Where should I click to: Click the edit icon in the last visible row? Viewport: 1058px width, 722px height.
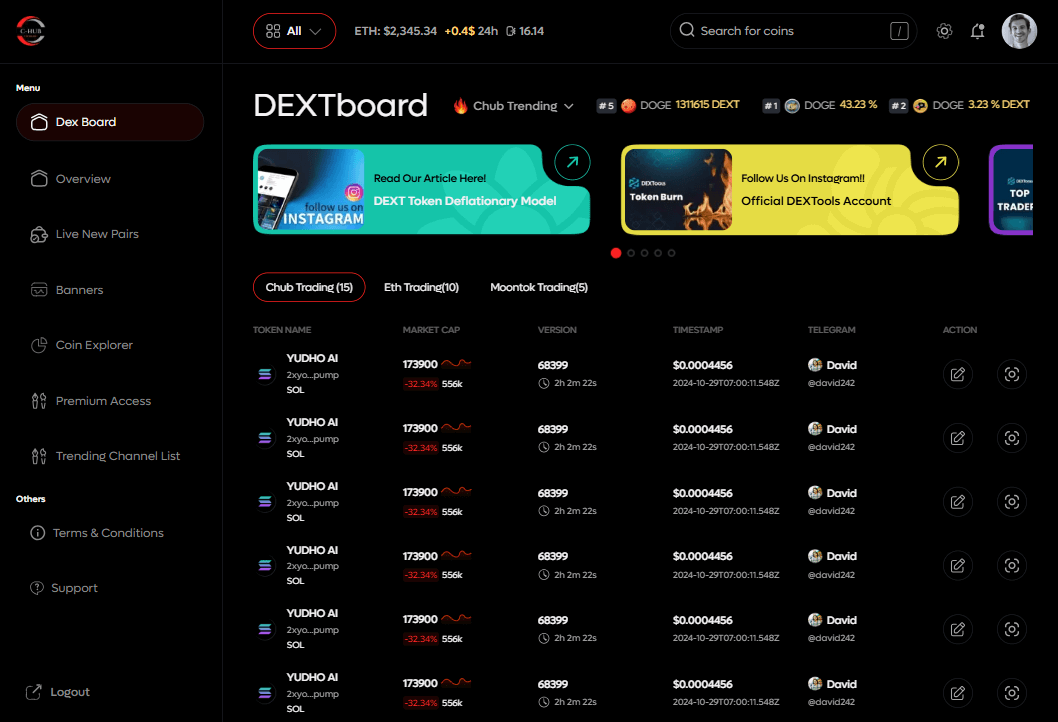(x=958, y=693)
